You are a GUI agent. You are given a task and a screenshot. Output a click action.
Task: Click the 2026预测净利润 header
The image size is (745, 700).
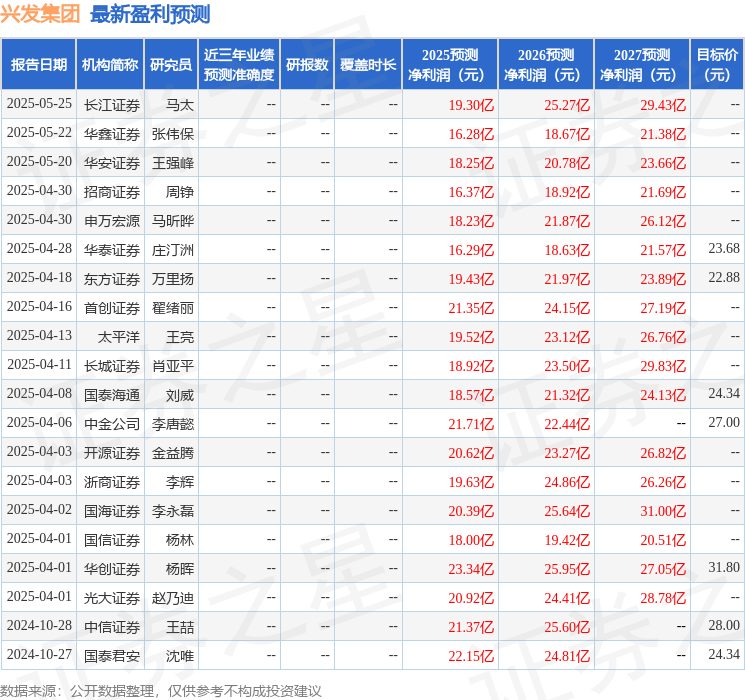click(x=546, y=65)
